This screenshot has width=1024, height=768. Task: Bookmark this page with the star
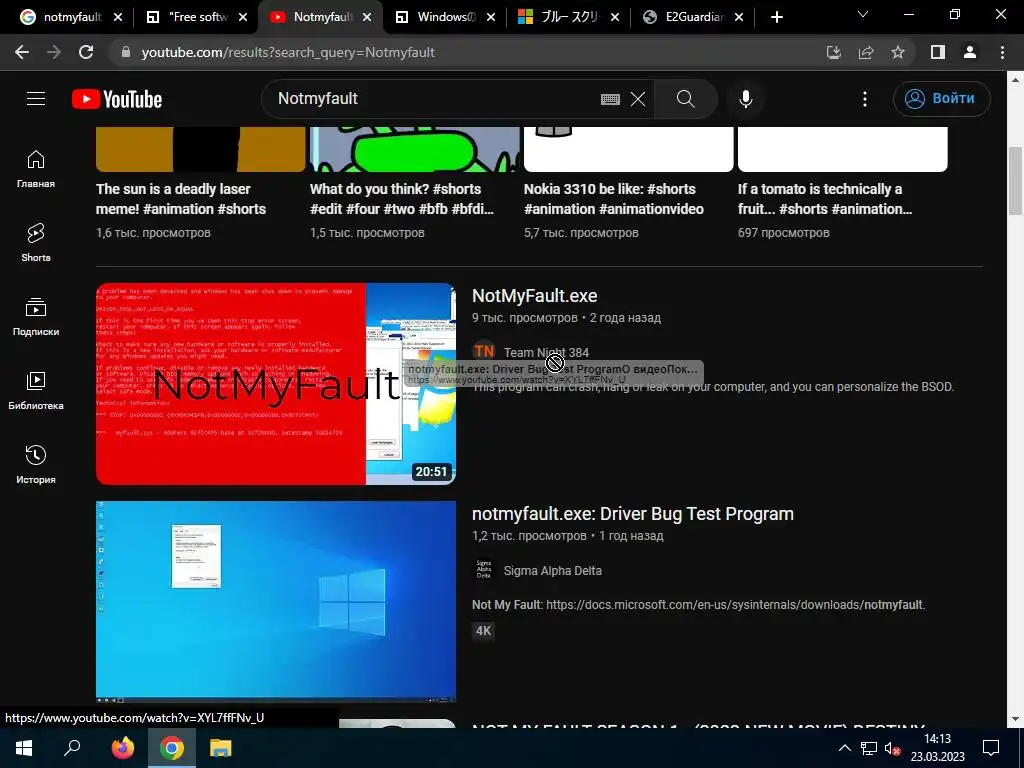898,52
